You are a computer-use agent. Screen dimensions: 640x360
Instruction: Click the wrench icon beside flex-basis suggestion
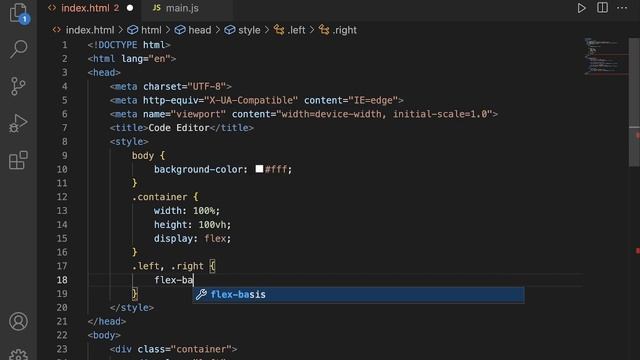pos(201,294)
